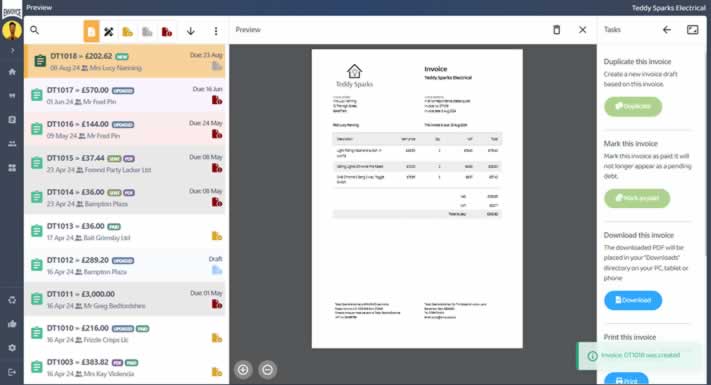Viewport: 711px width, 385px height.
Task: Select the highlighted orange document filter icon
Action: (x=91, y=31)
